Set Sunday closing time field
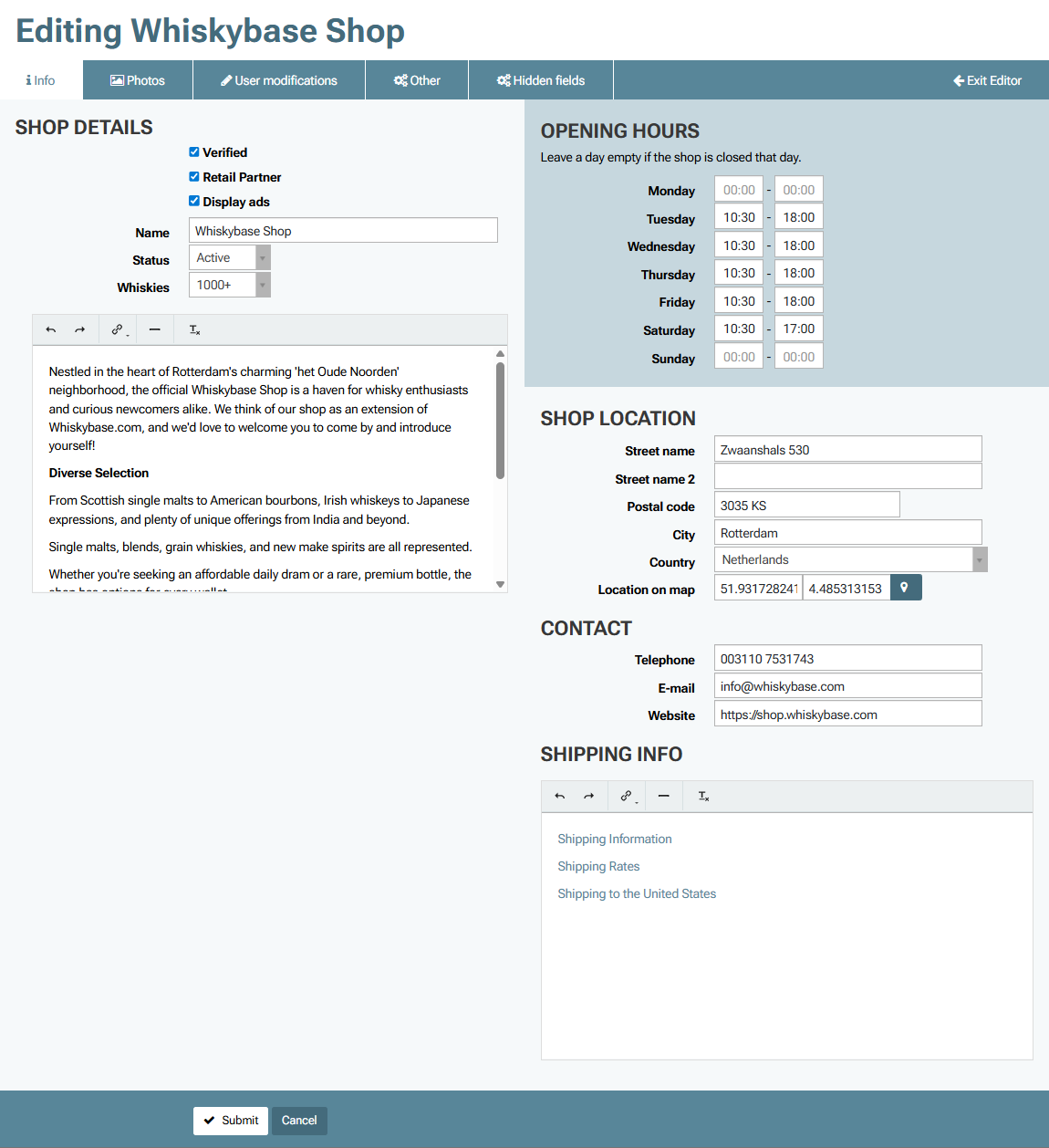 (x=799, y=356)
